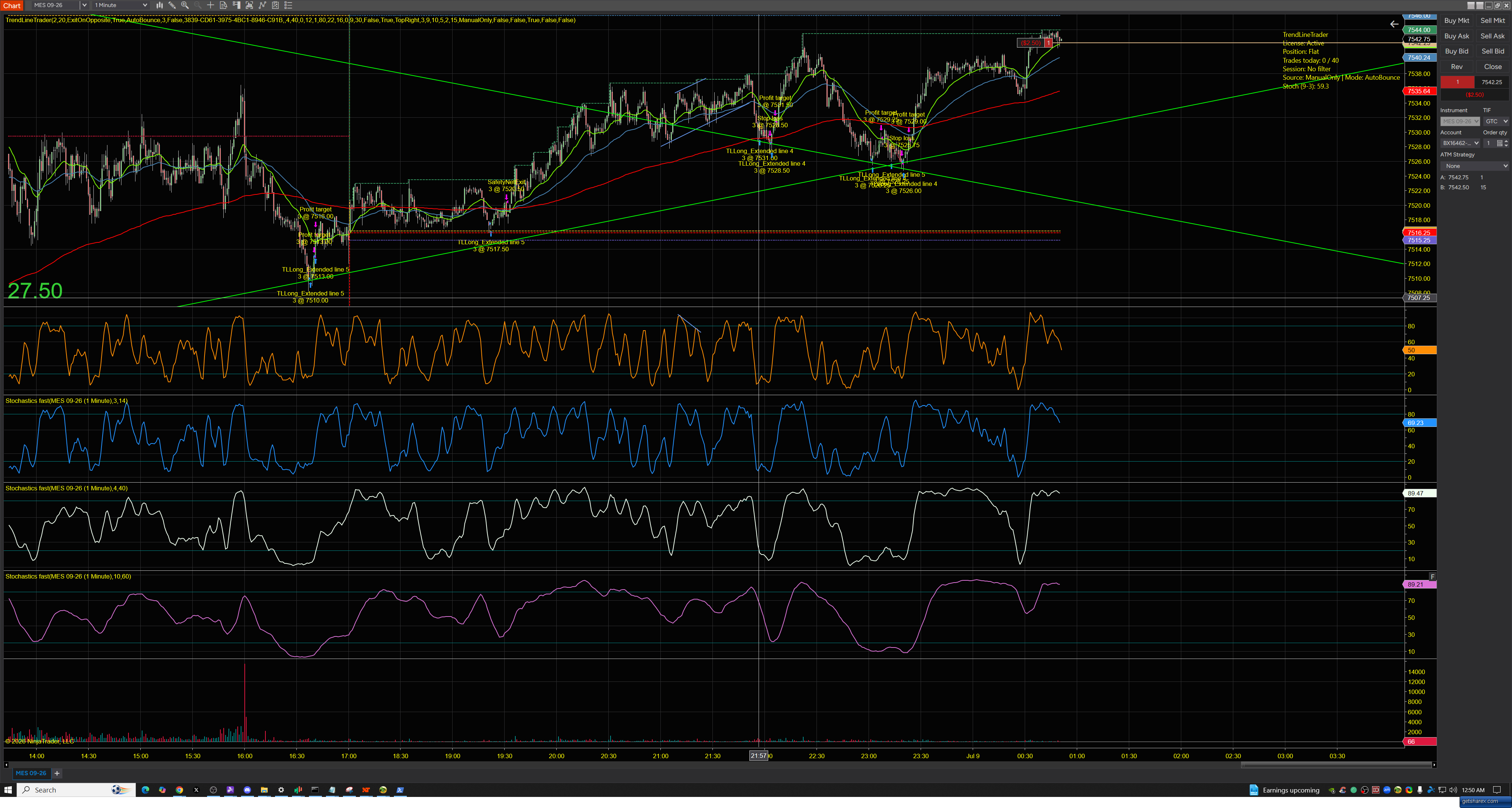The height and width of the screenshot is (808, 1512).
Task: Open Earnings upcoming widget on taskbar
Action: 1284,790
